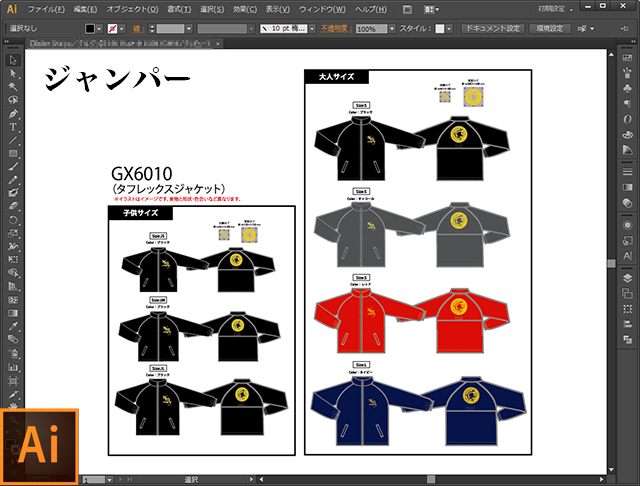Click the black fill color swatch in control bar
640x486 pixels.
(90, 30)
